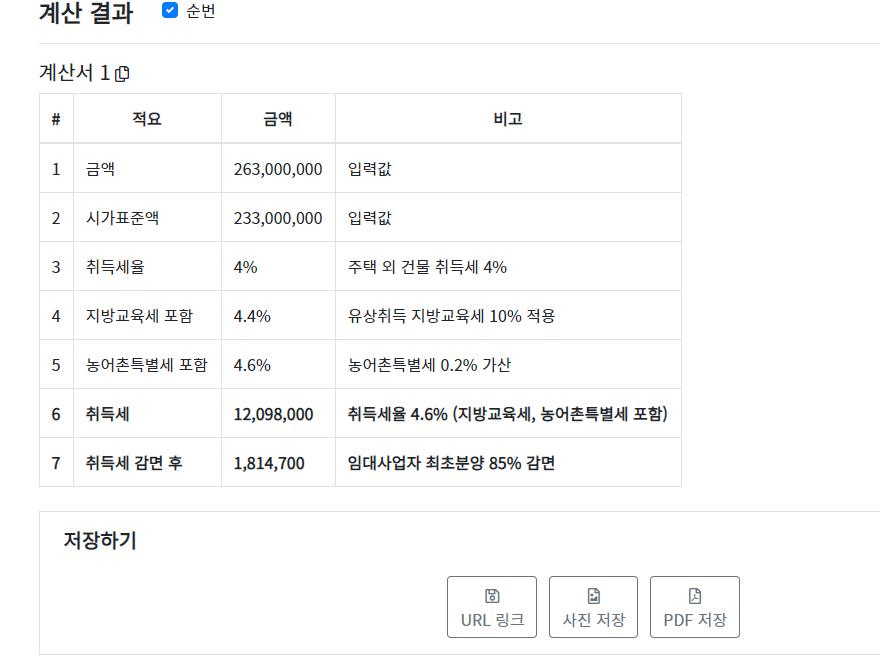The image size is (880, 663).
Task: Click the 적요 column header
Action: [147, 118]
